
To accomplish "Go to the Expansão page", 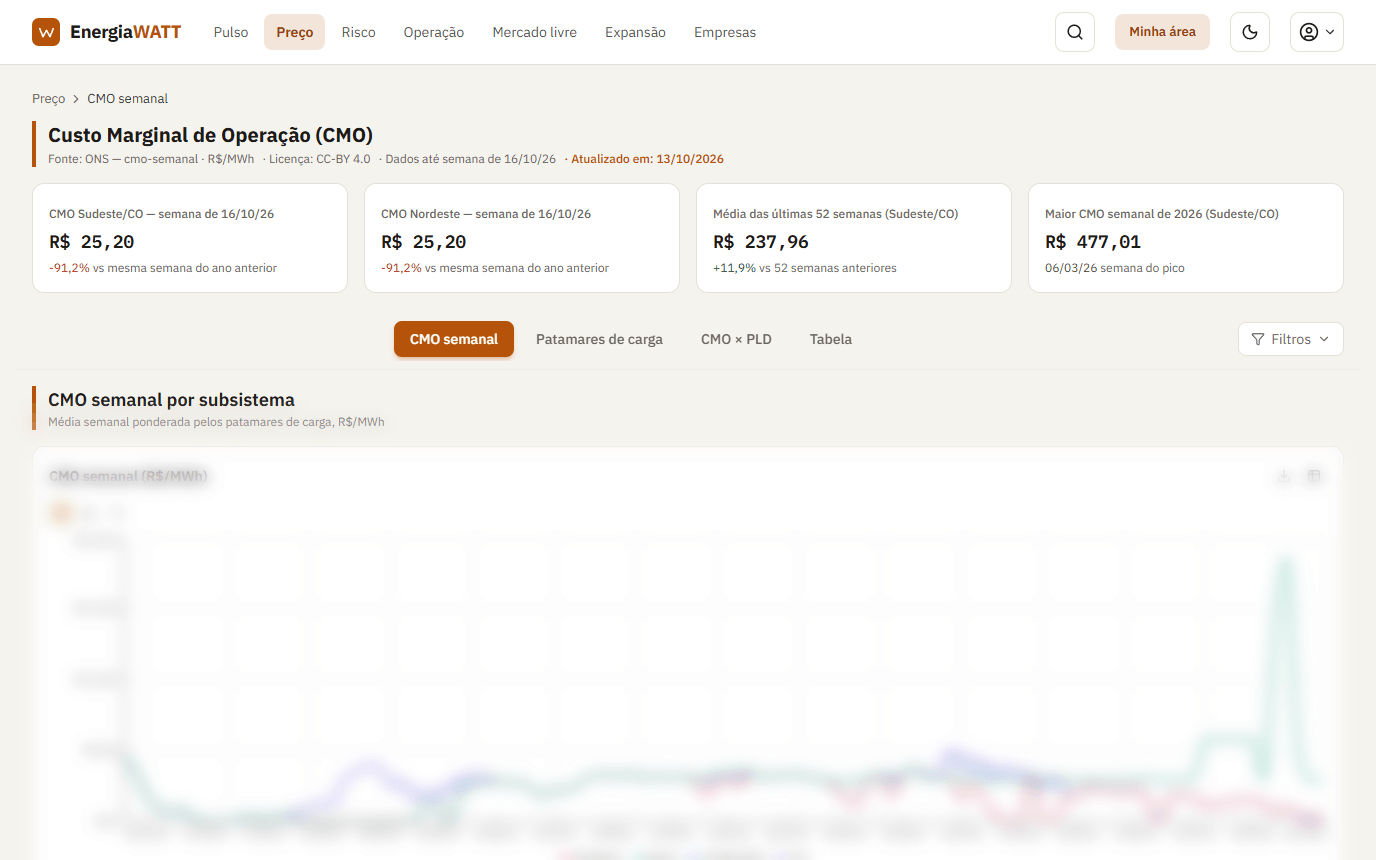I will [x=635, y=32].
